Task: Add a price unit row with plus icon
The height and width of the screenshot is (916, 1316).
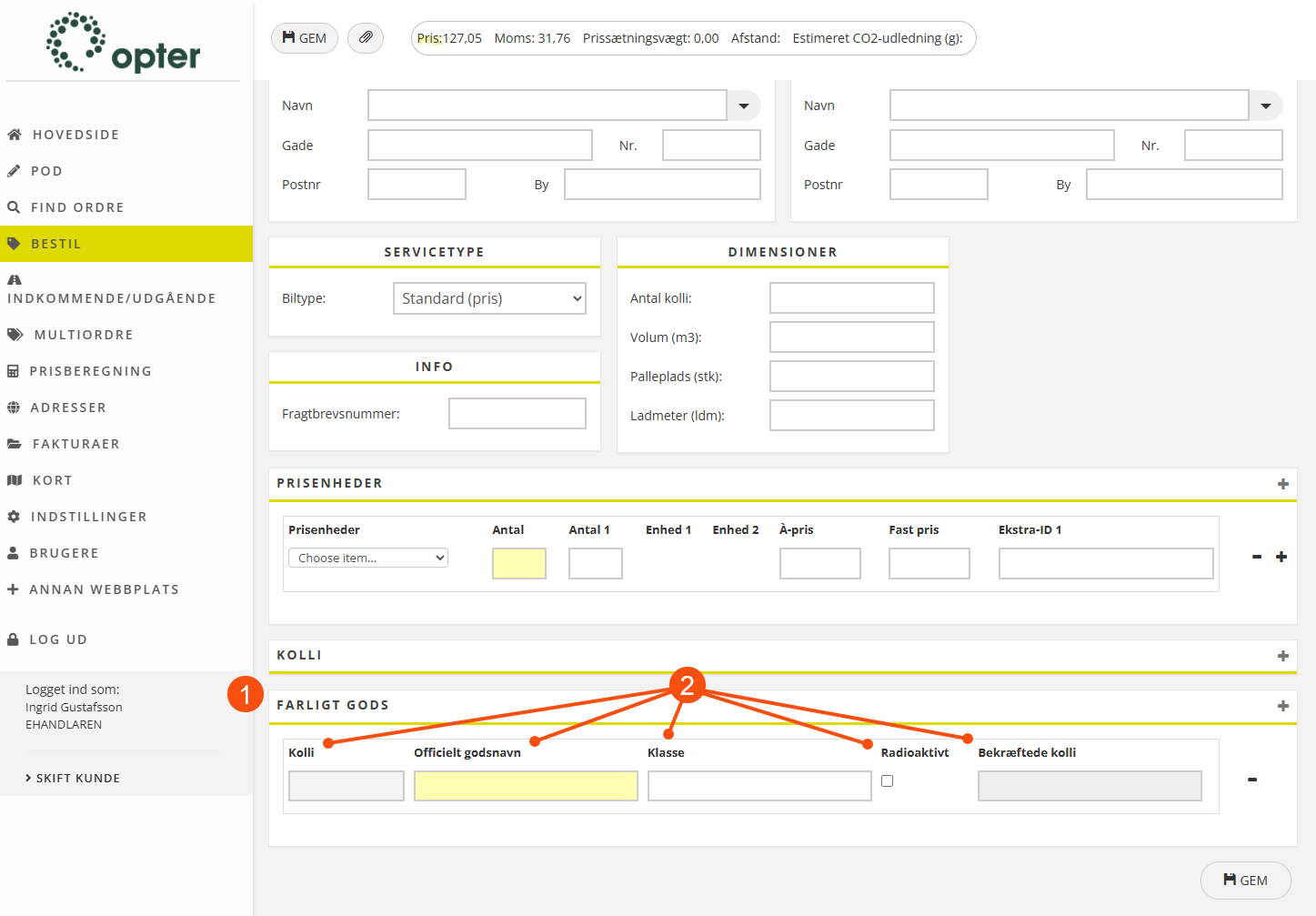Action: tap(1281, 557)
